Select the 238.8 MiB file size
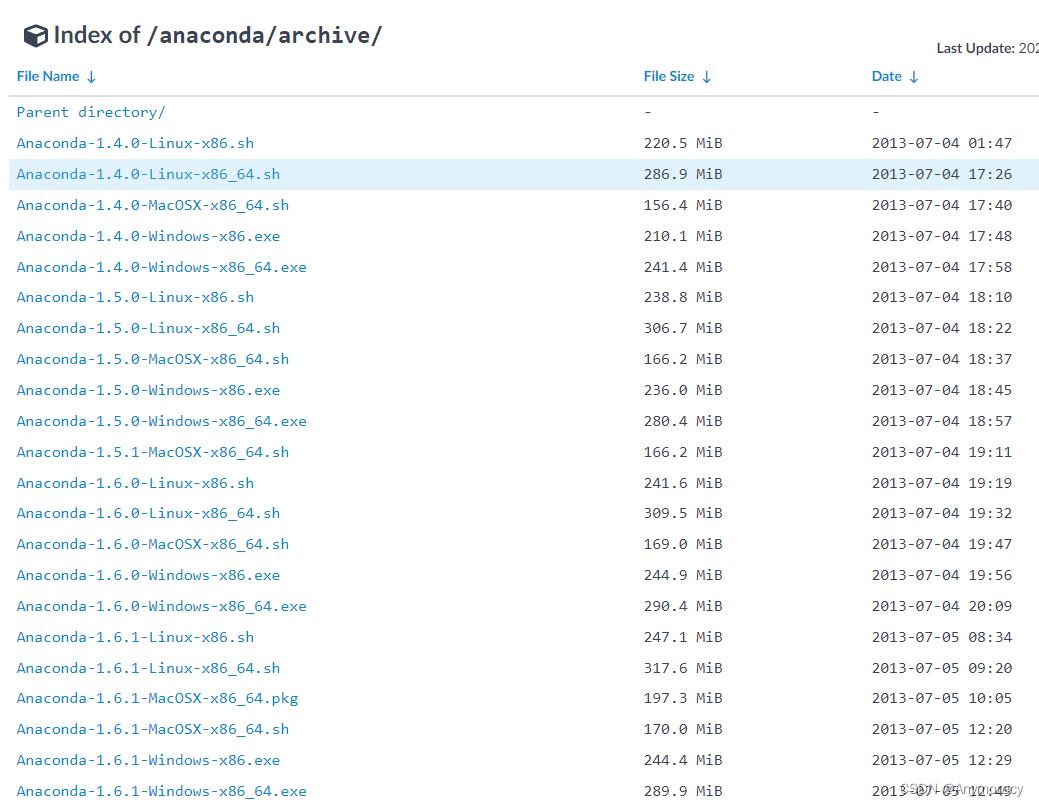The width and height of the screenshot is (1039, 806). click(x=683, y=297)
